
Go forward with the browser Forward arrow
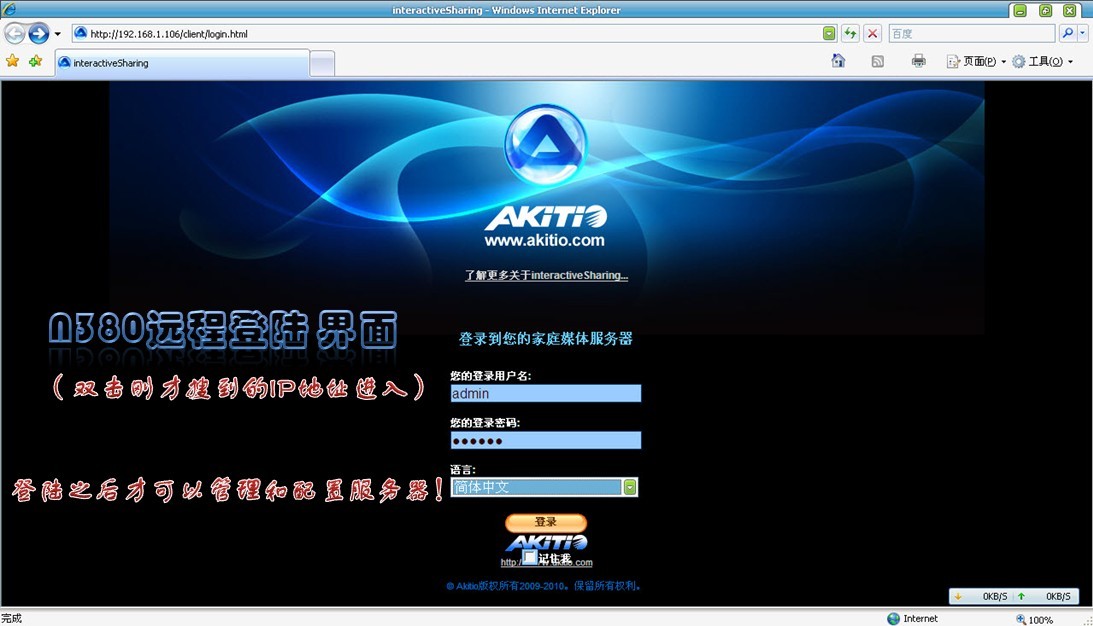point(39,33)
